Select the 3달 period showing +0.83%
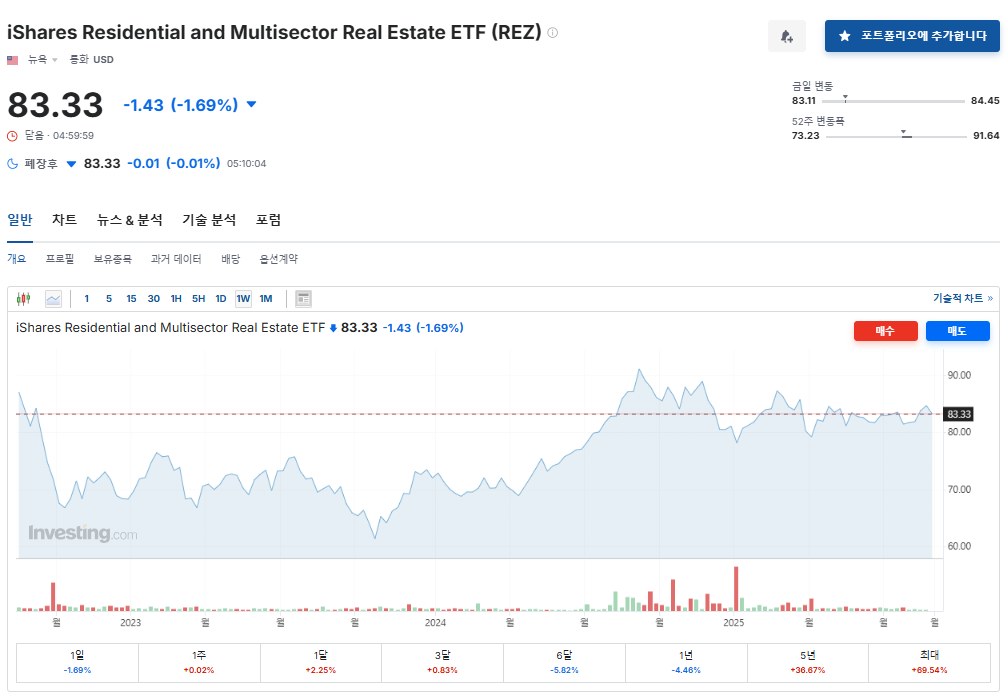The width and height of the screenshot is (1008, 695). click(442, 662)
